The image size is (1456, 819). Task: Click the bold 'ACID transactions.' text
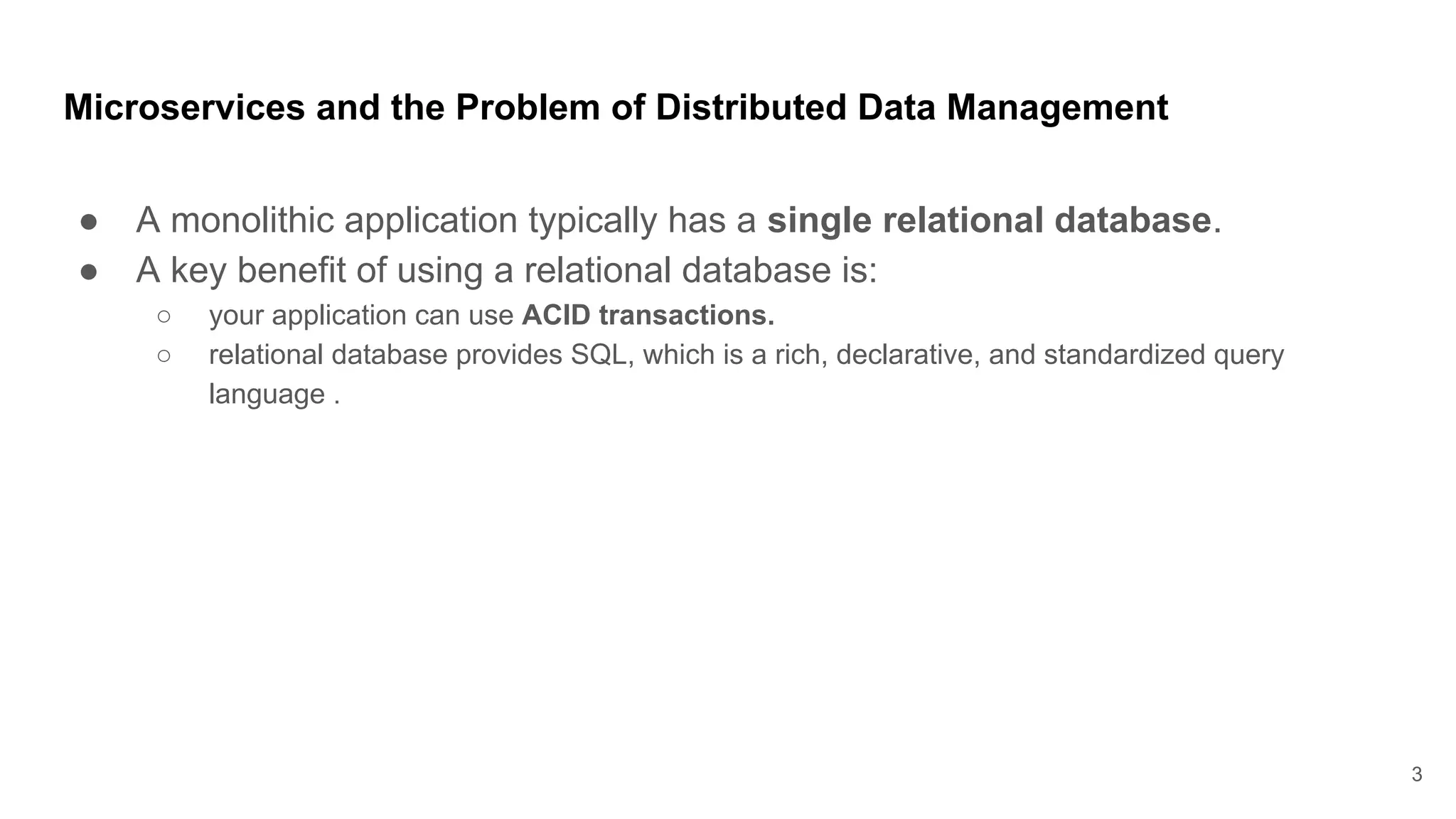click(x=648, y=315)
